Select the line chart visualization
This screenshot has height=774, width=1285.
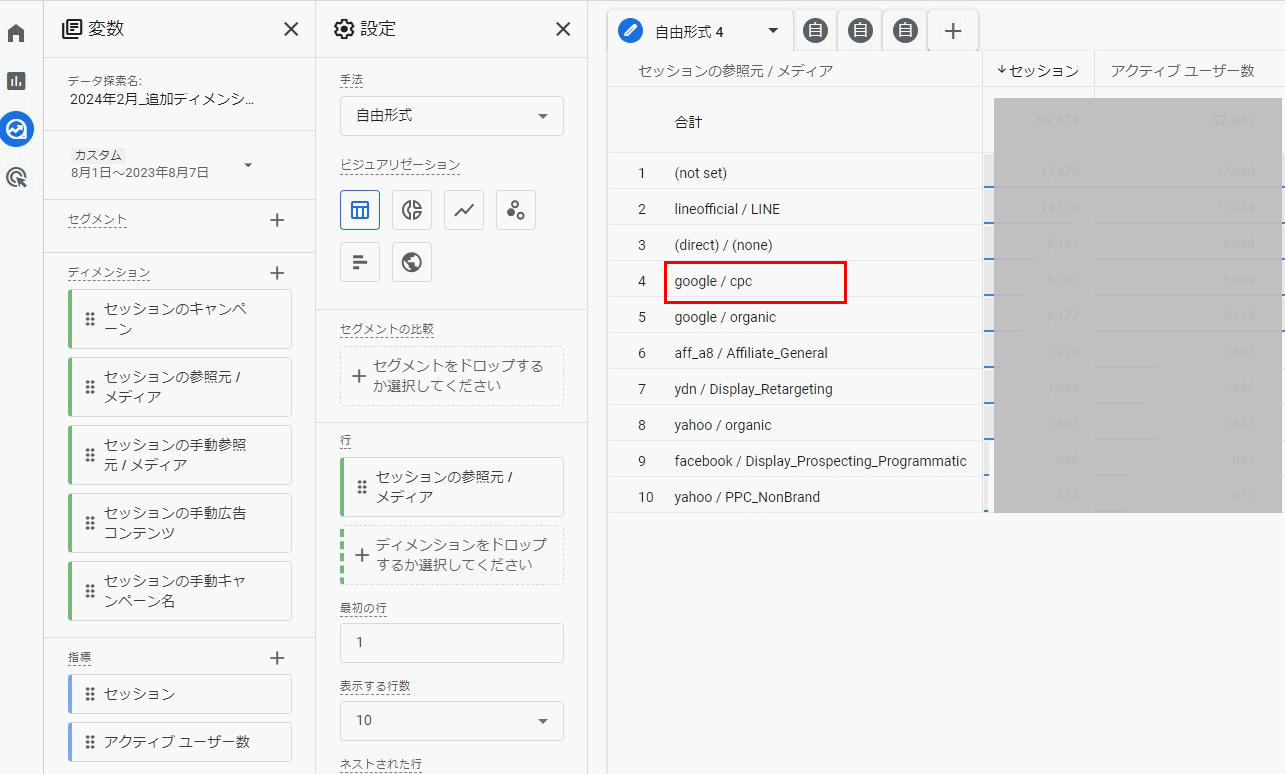tap(464, 210)
